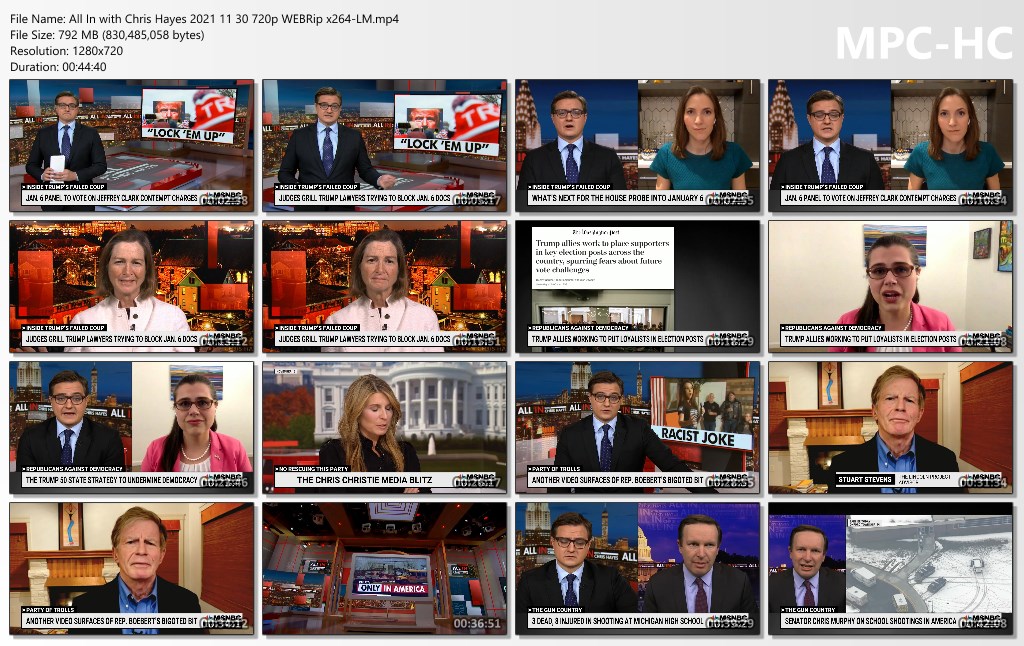Click the File Size '792 MB' text
The height and width of the screenshot is (646, 1024).
(x=107, y=35)
